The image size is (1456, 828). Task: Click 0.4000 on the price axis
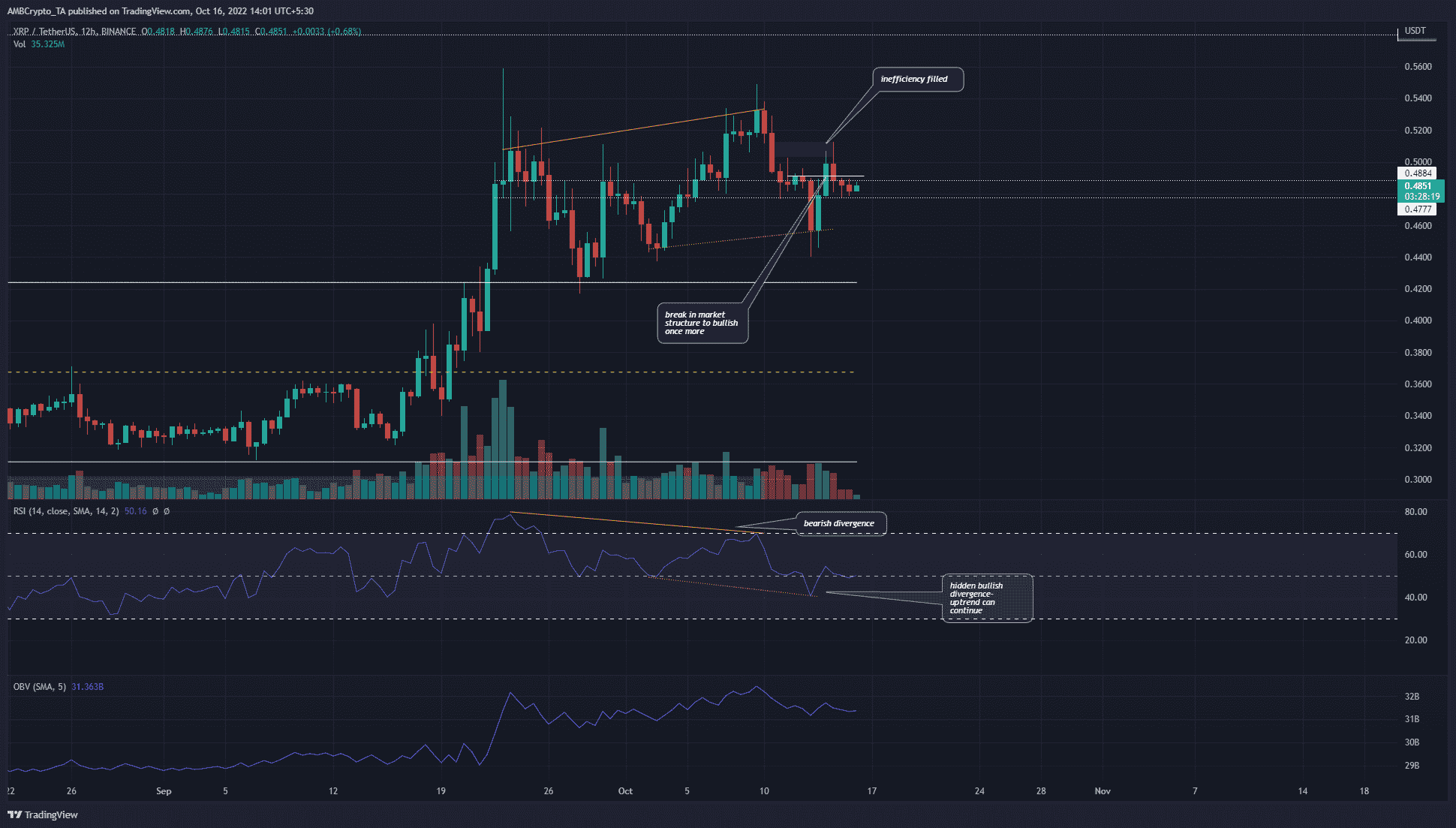[1418, 321]
